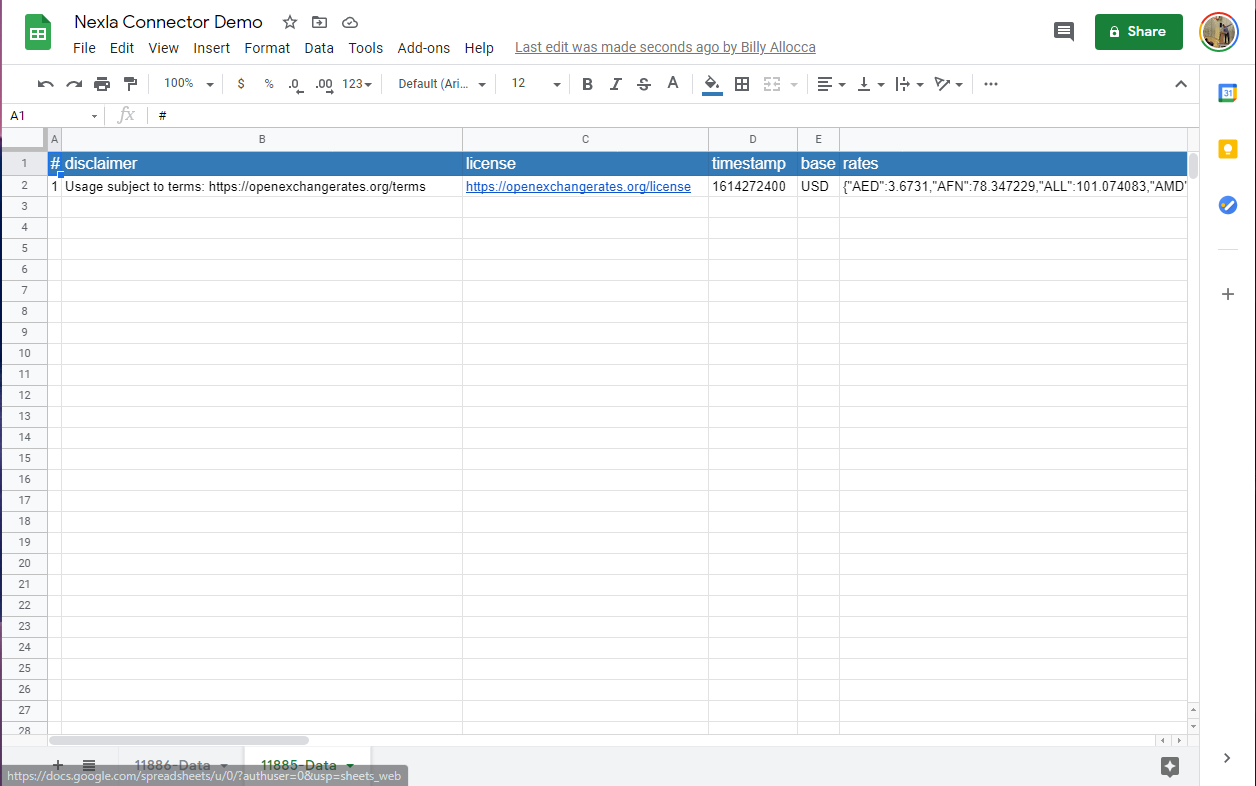This screenshot has height=786, width=1256.
Task: Open Google Tasks side panel
Action: click(1227, 205)
